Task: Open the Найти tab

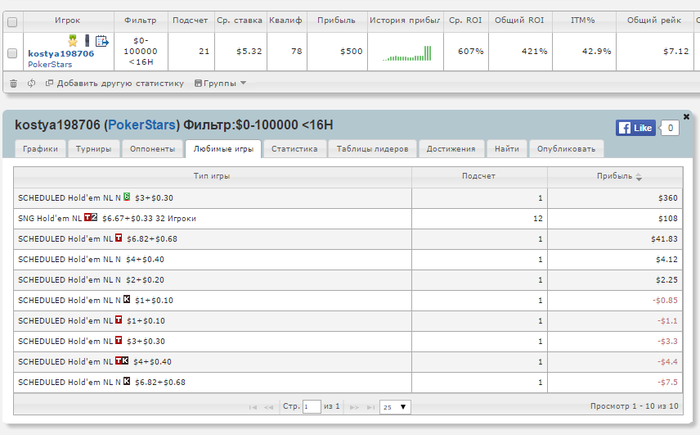Action: click(507, 149)
